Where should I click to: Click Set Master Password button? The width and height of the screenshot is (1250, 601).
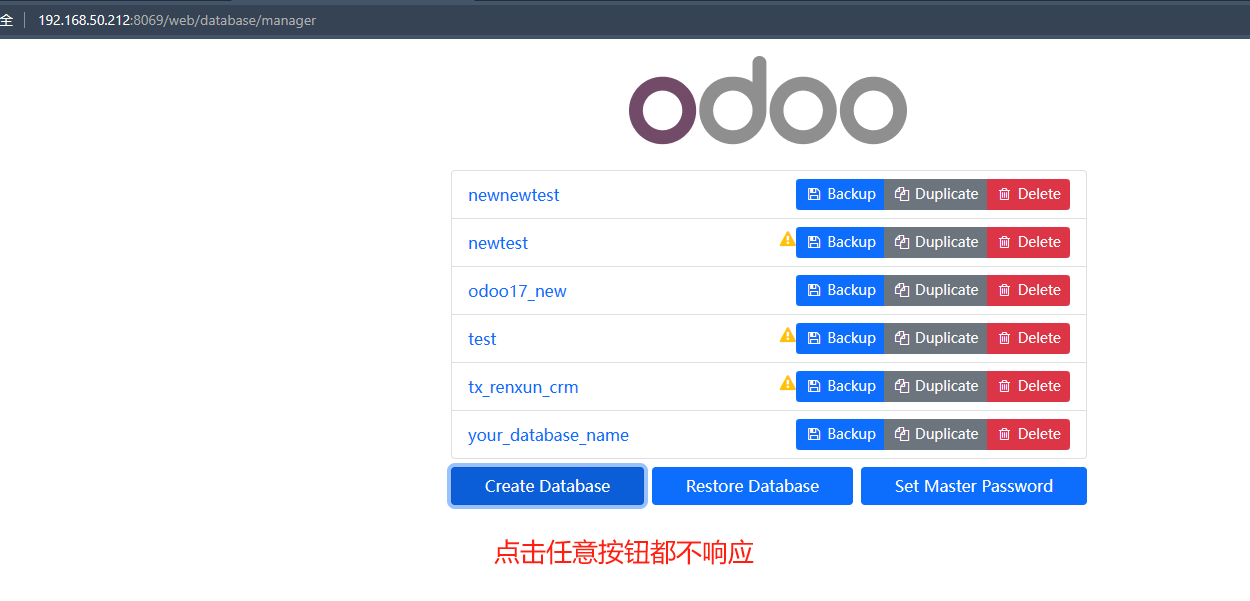click(974, 486)
